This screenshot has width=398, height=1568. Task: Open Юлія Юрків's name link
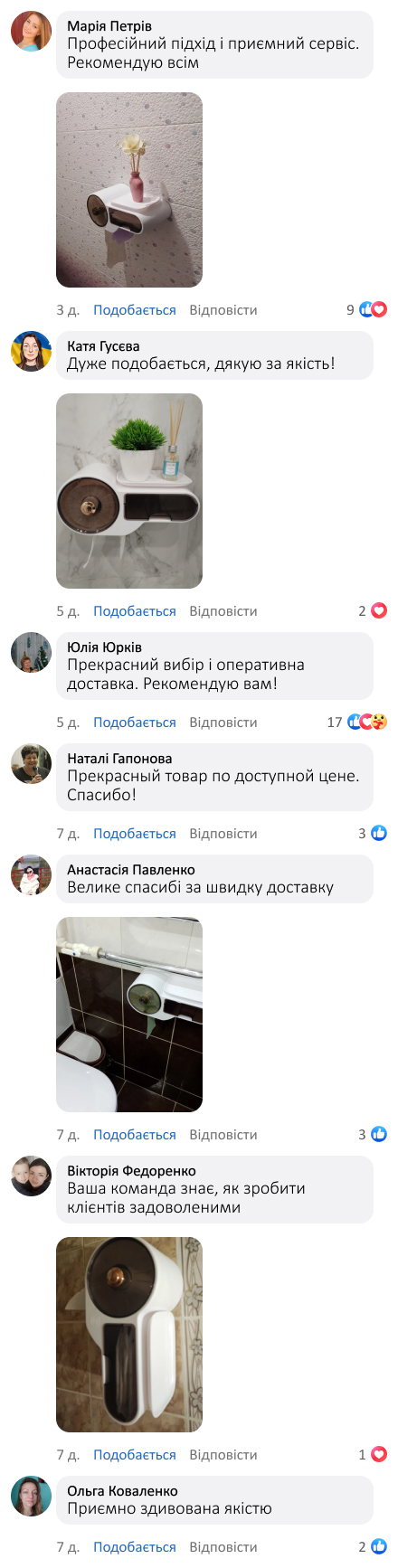pyautogui.click(x=104, y=647)
